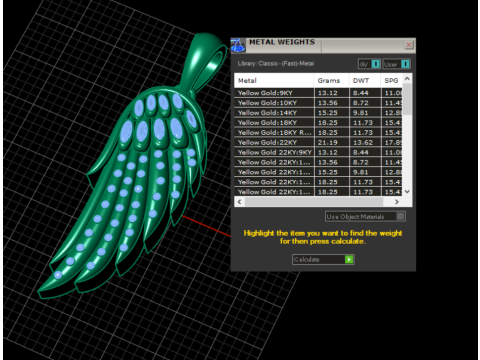Sort by the SPG column header

pos(392,81)
